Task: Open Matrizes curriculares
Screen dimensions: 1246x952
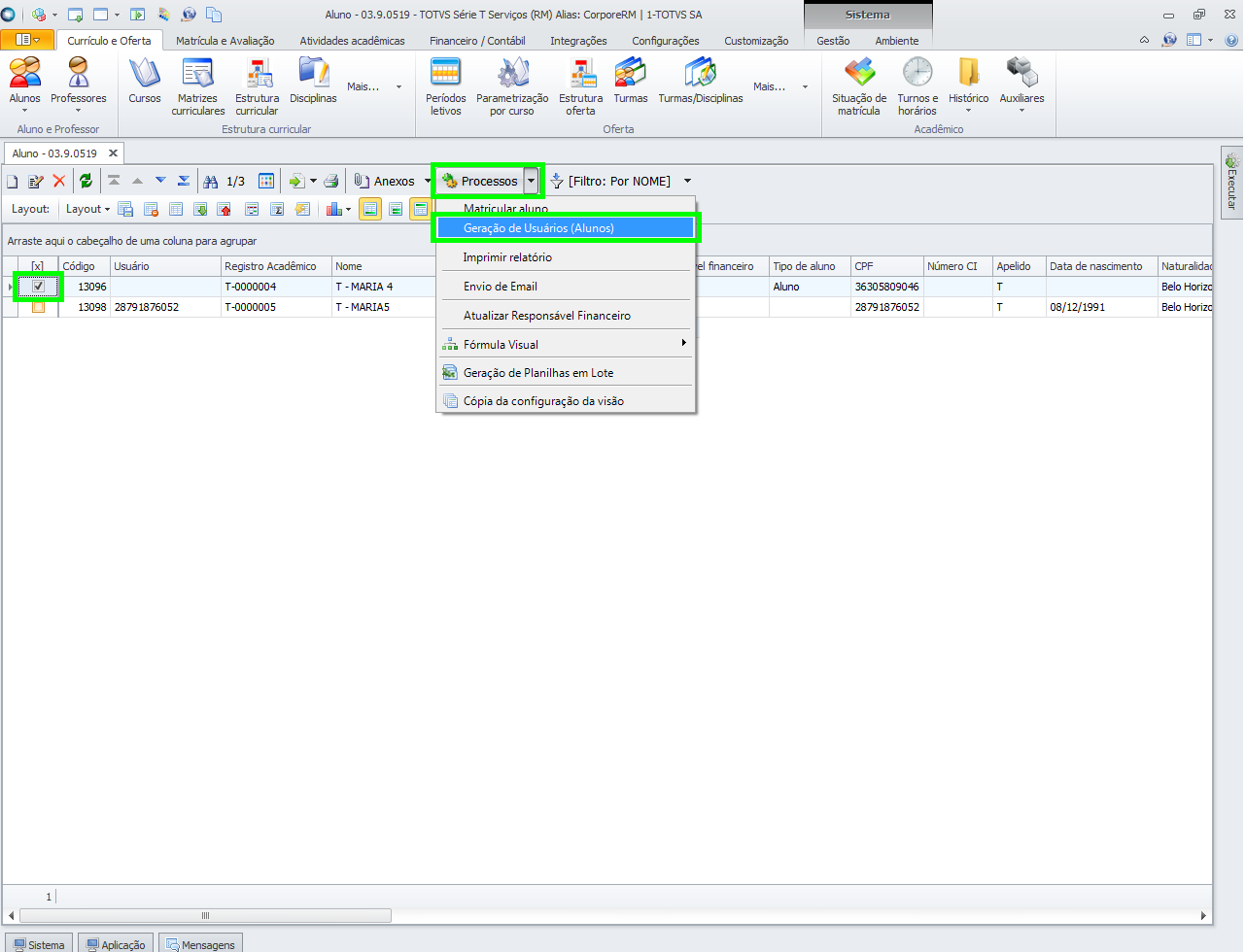Action: pyautogui.click(x=198, y=86)
